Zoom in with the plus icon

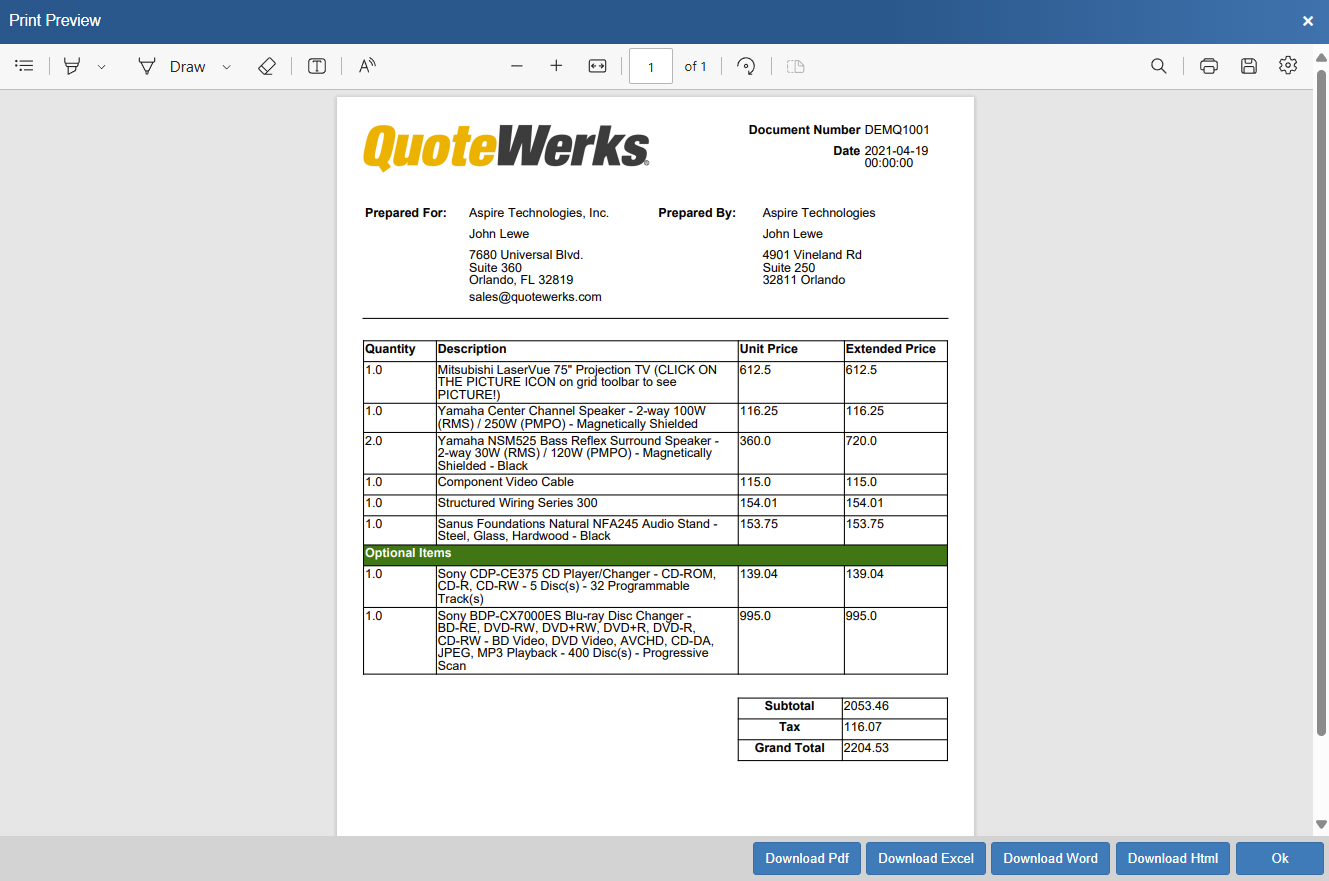pos(556,66)
